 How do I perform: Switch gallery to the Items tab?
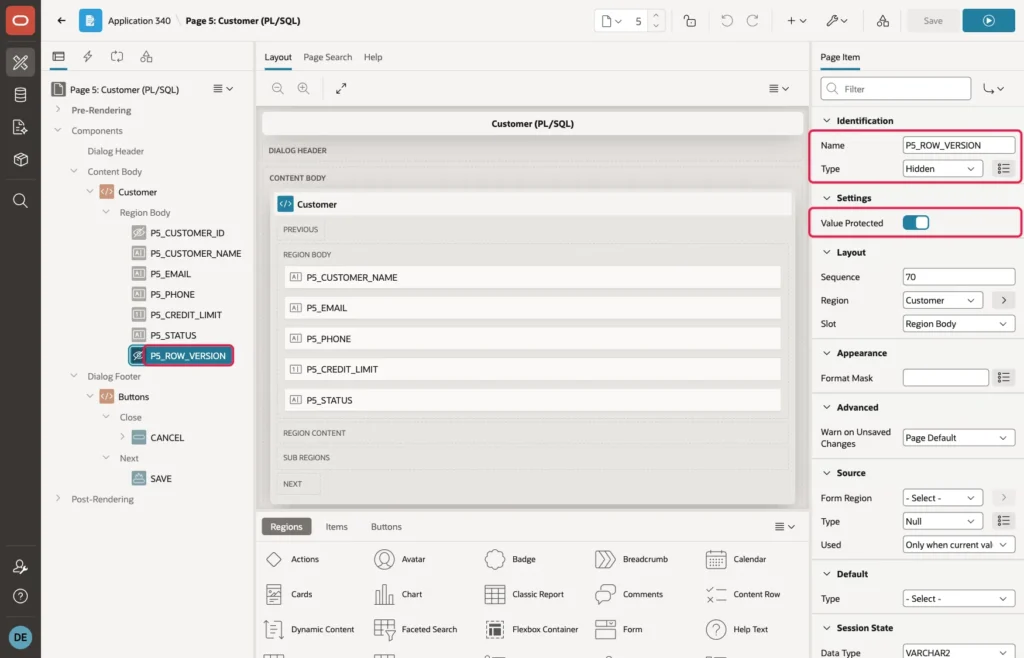click(336, 527)
